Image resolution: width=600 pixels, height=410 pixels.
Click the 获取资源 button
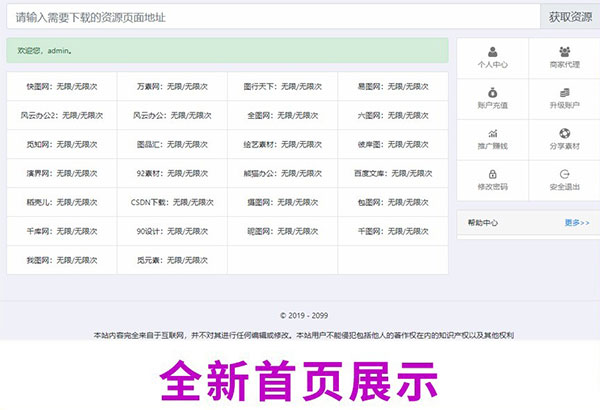[570, 17]
